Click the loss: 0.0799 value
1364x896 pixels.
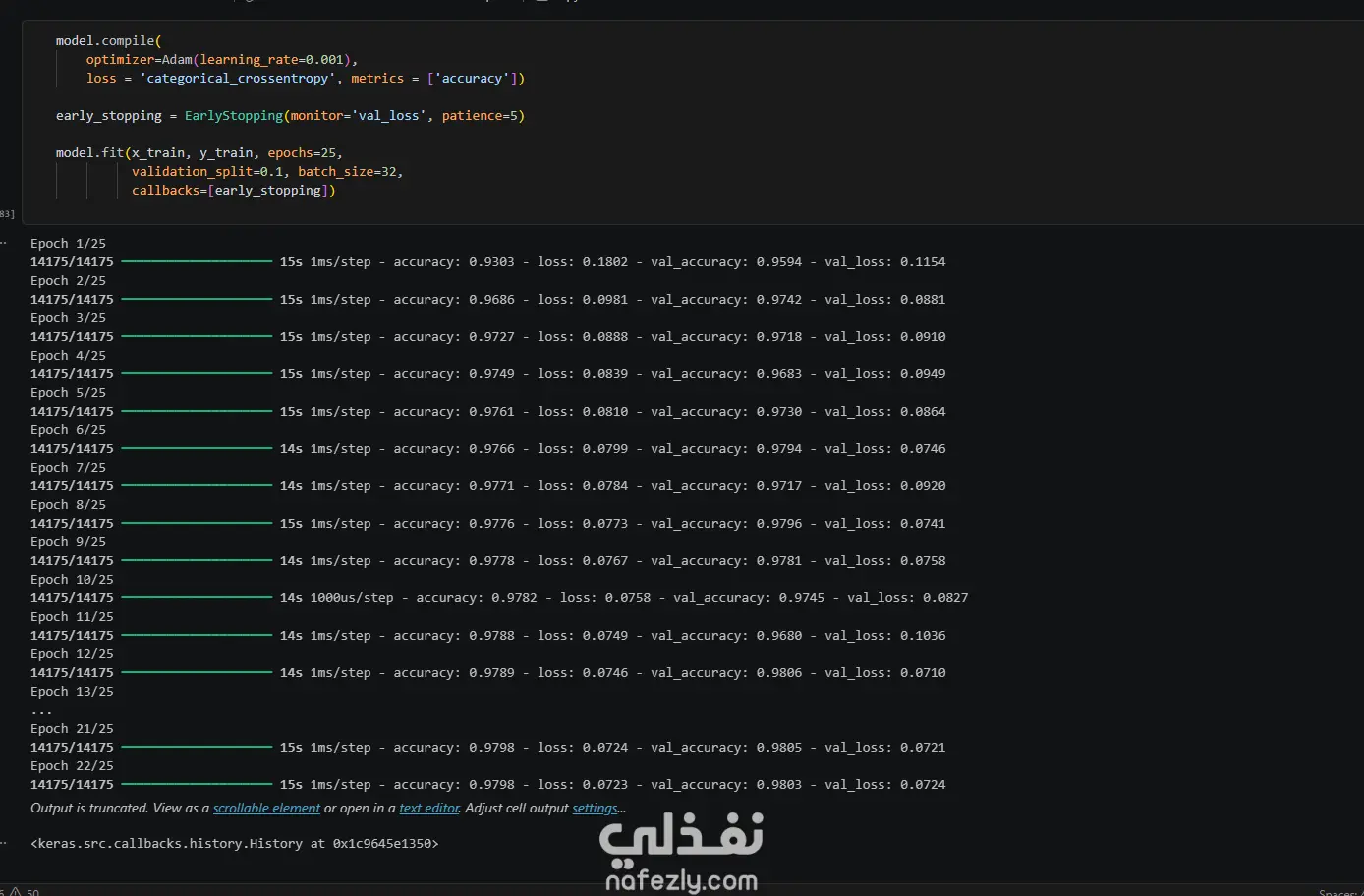coord(583,448)
